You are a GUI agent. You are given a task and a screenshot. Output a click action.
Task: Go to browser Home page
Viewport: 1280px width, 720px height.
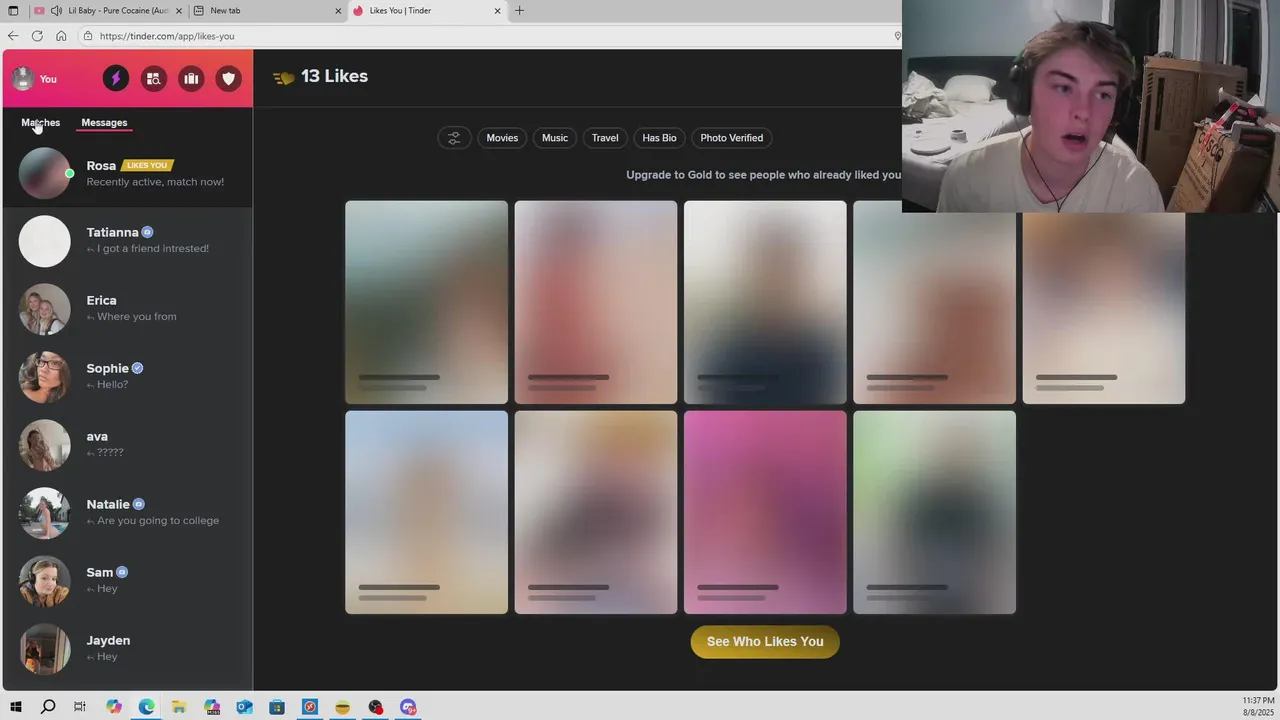click(x=61, y=36)
